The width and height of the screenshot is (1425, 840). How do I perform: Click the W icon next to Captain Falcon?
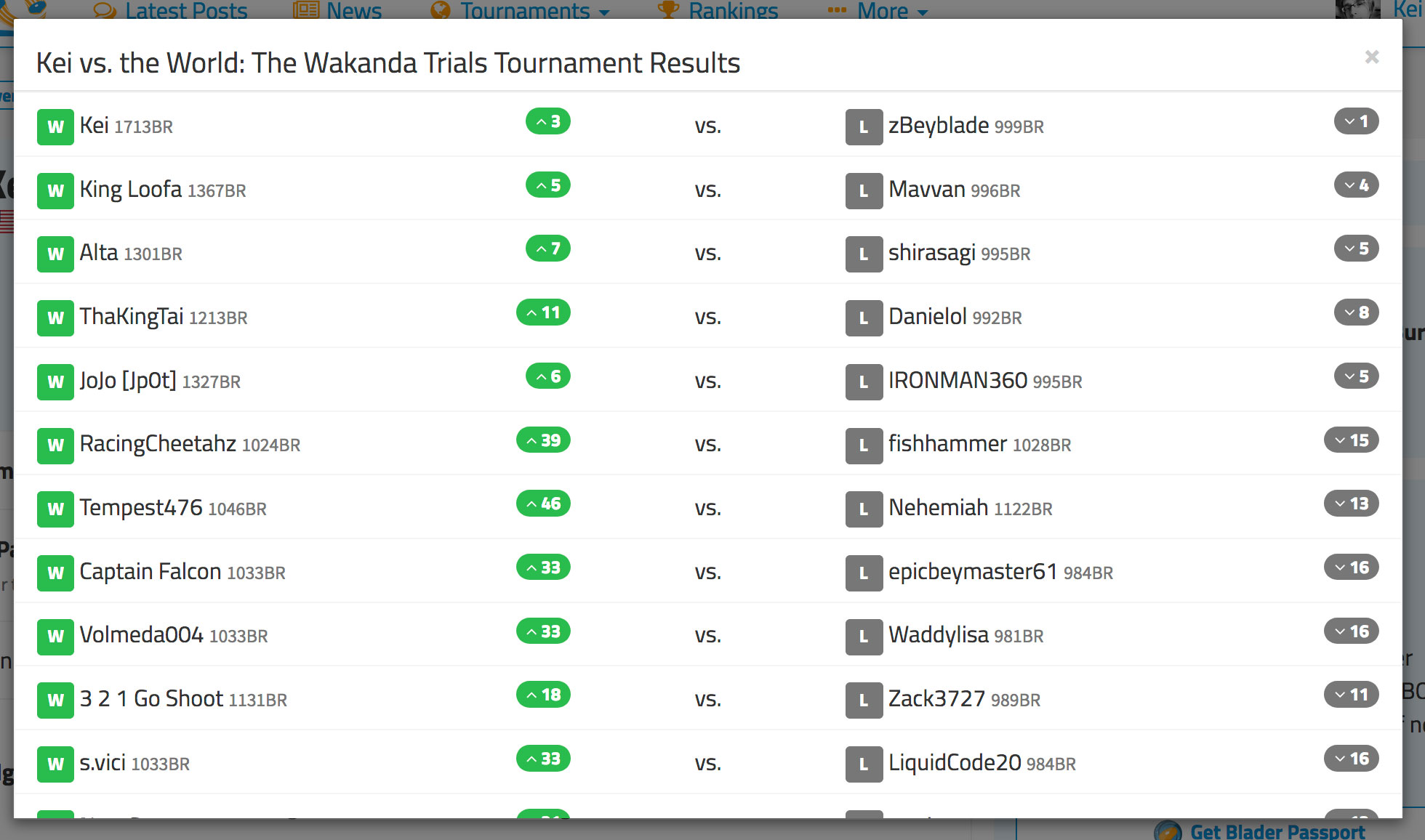[54, 571]
